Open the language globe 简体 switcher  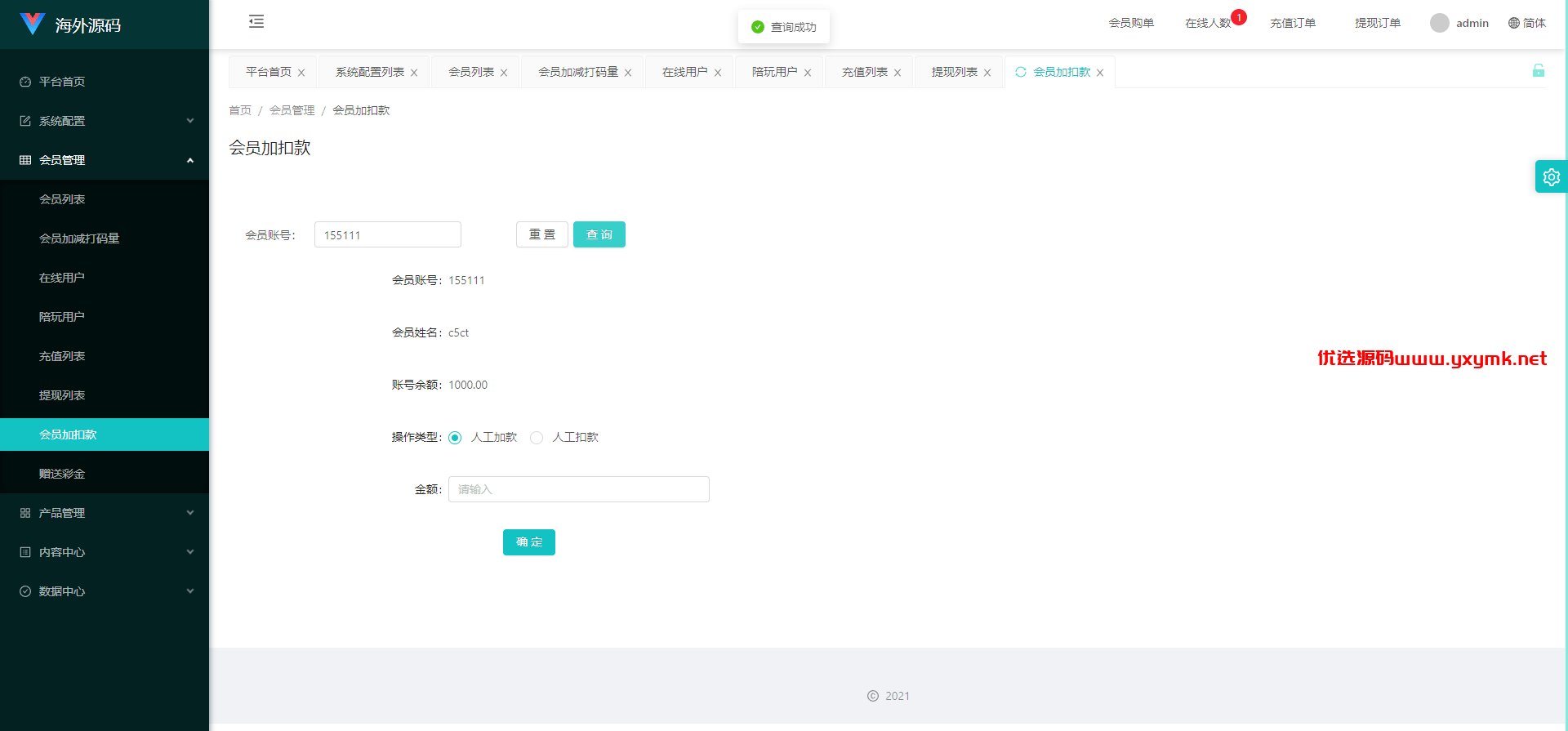[1526, 23]
